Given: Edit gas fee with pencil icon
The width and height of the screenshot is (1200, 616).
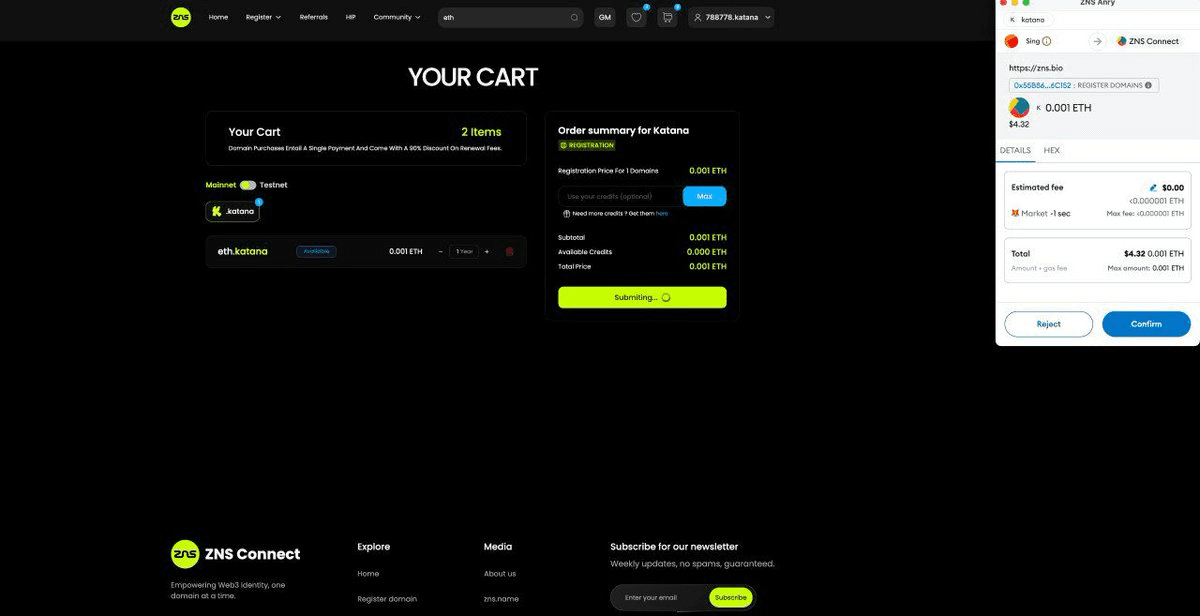Looking at the screenshot, I should (x=1153, y=187).
